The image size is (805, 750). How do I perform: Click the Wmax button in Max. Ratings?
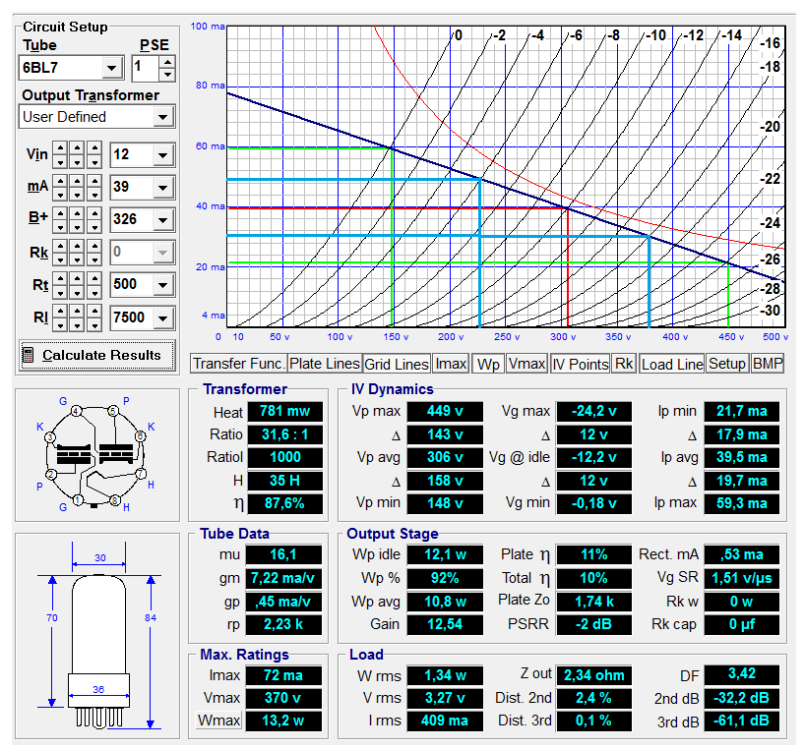click(218, 720)
